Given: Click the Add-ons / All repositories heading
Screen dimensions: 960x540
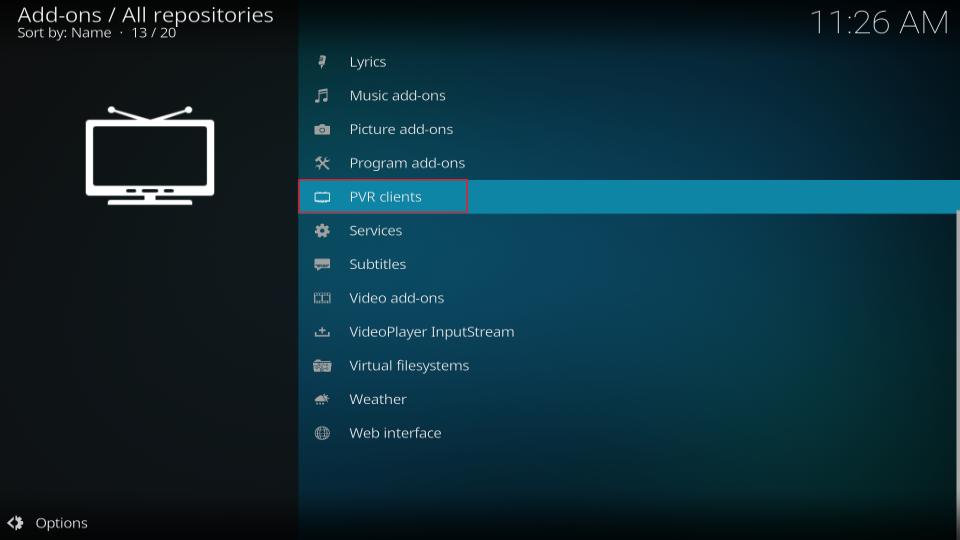Looking at the screenshot, I should click(145, 15).
